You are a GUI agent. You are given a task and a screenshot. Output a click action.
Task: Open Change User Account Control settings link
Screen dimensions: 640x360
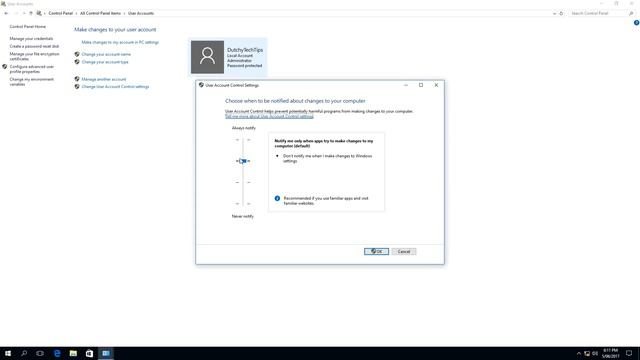pyautogui.click(x=115, y=87)
